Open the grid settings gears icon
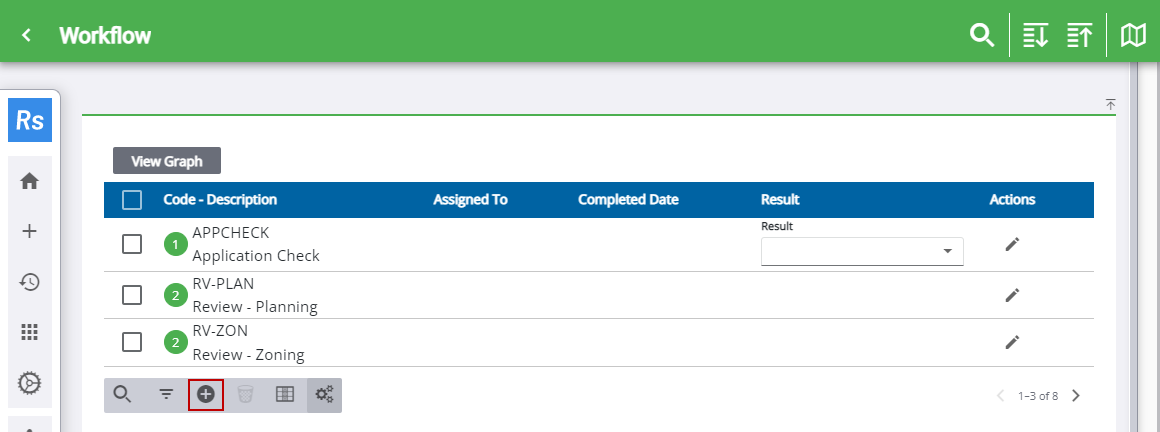Screen dimensions: 1160x432 (x=324, y=394)
